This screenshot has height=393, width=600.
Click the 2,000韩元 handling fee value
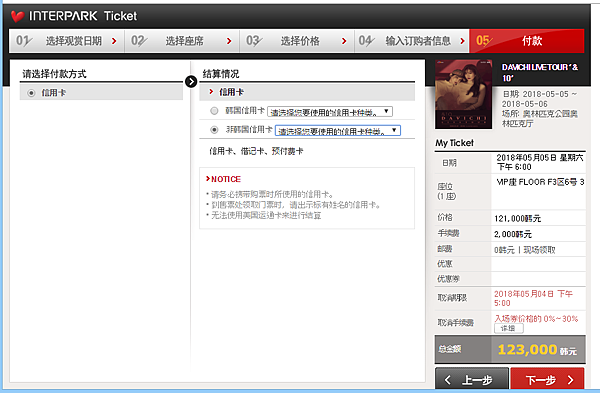(513, 234)
